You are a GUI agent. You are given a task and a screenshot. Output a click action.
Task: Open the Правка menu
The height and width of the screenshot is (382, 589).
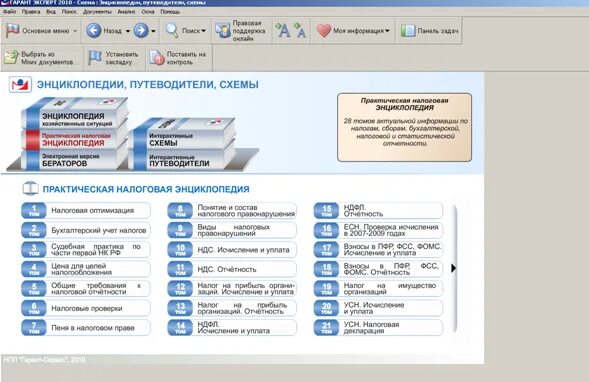31,12
